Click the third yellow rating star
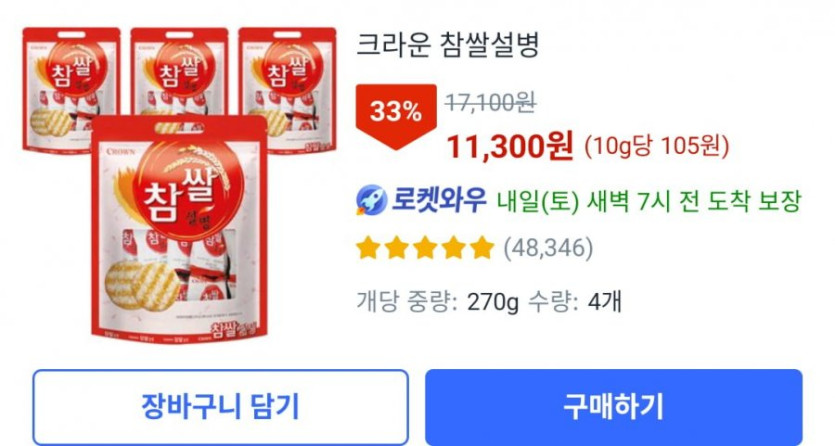The image size is (835, 446). coord(425,248)
